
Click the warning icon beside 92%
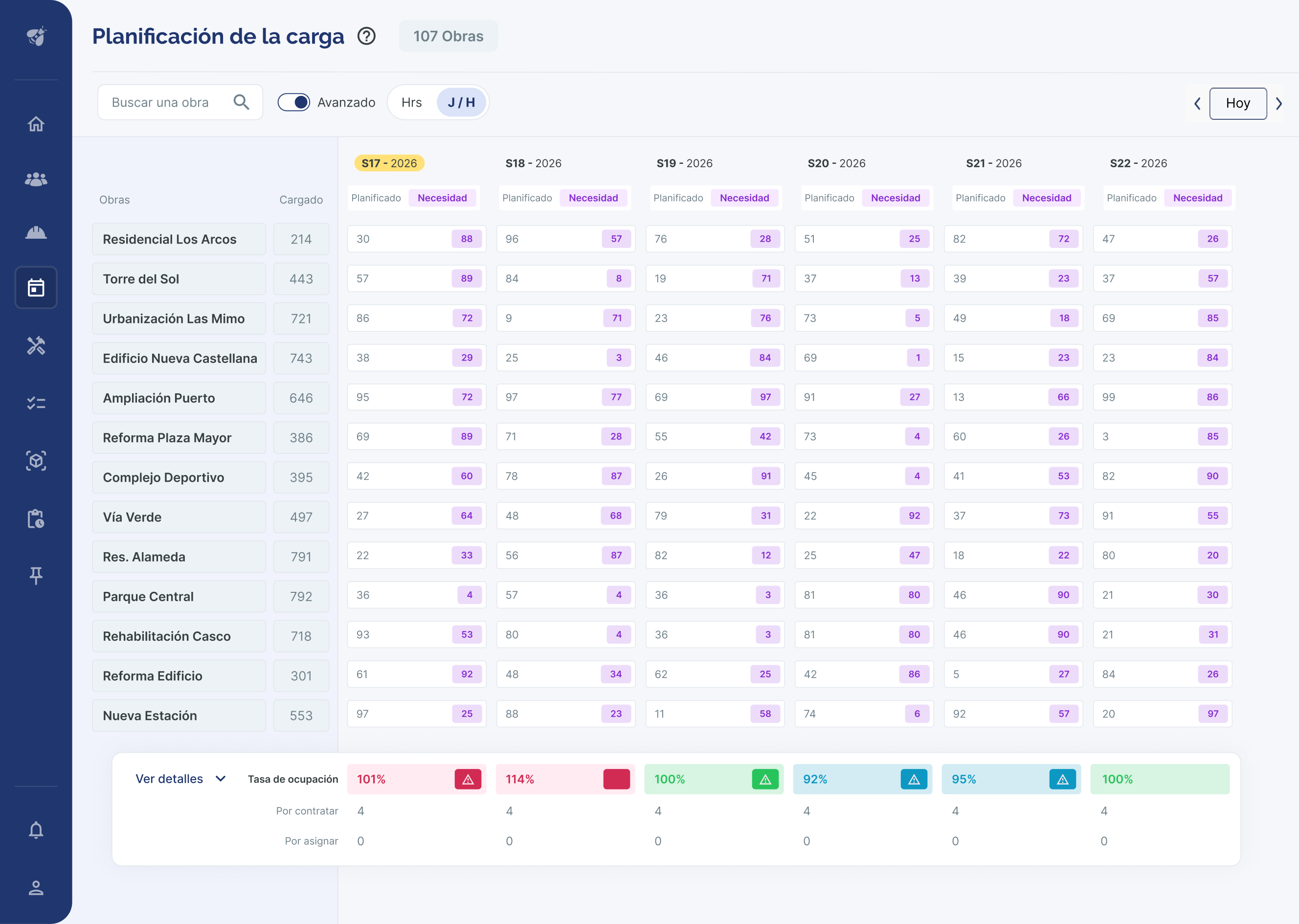pyautogui.click(x=914, y=780)
